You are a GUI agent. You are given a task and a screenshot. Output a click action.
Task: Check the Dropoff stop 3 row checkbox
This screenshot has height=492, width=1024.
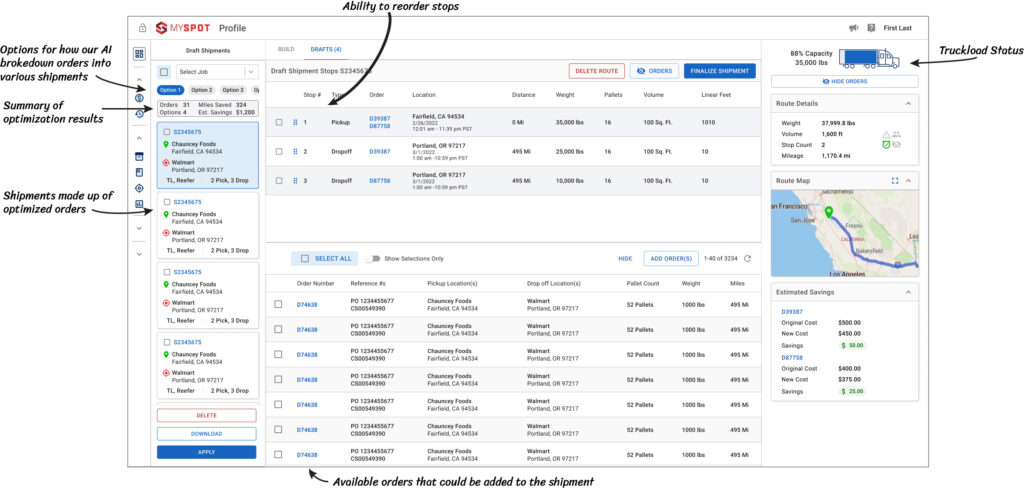click(279, 181)
